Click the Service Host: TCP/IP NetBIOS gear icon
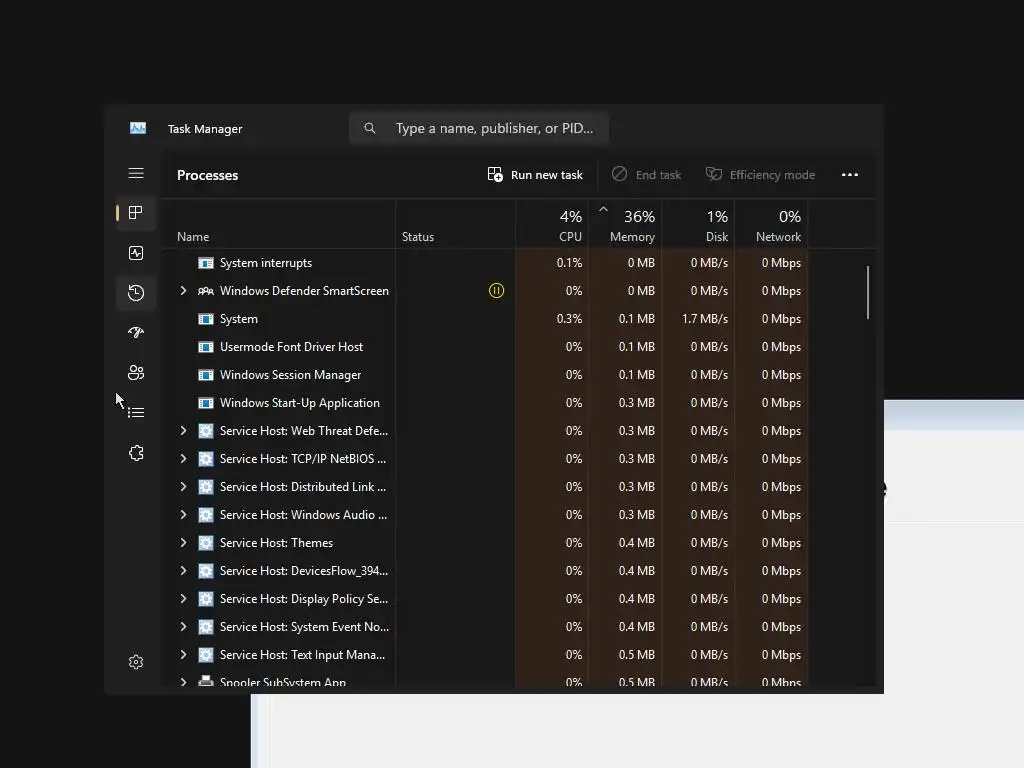The width and height of the screenshot is (1024, 768). (x=206, y=459)
